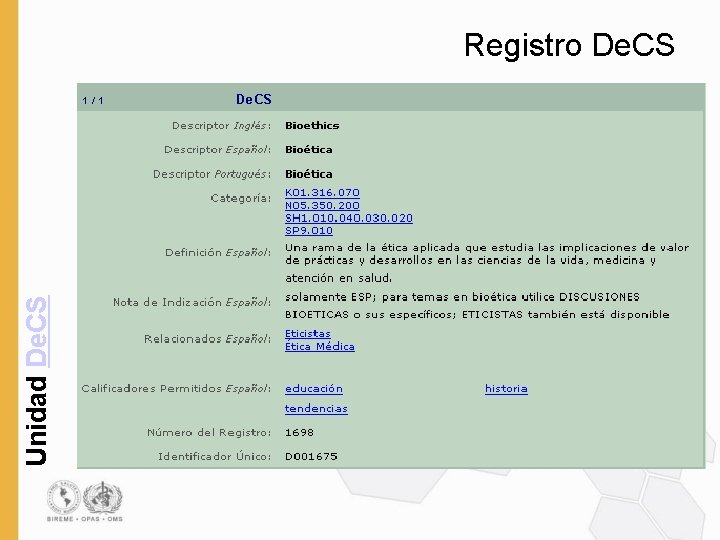Click the Registro DeCS slide title
720x540 pixels.
[569, 45]
